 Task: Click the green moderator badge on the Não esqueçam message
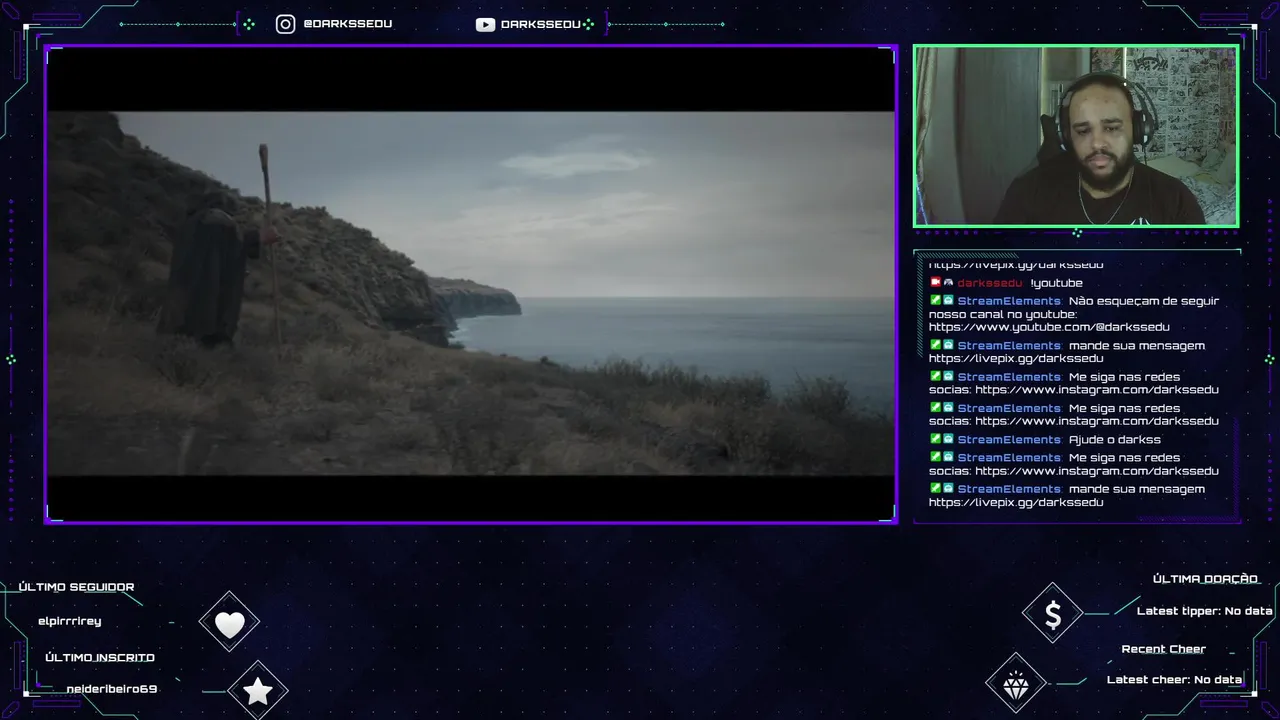pos(935,301)
